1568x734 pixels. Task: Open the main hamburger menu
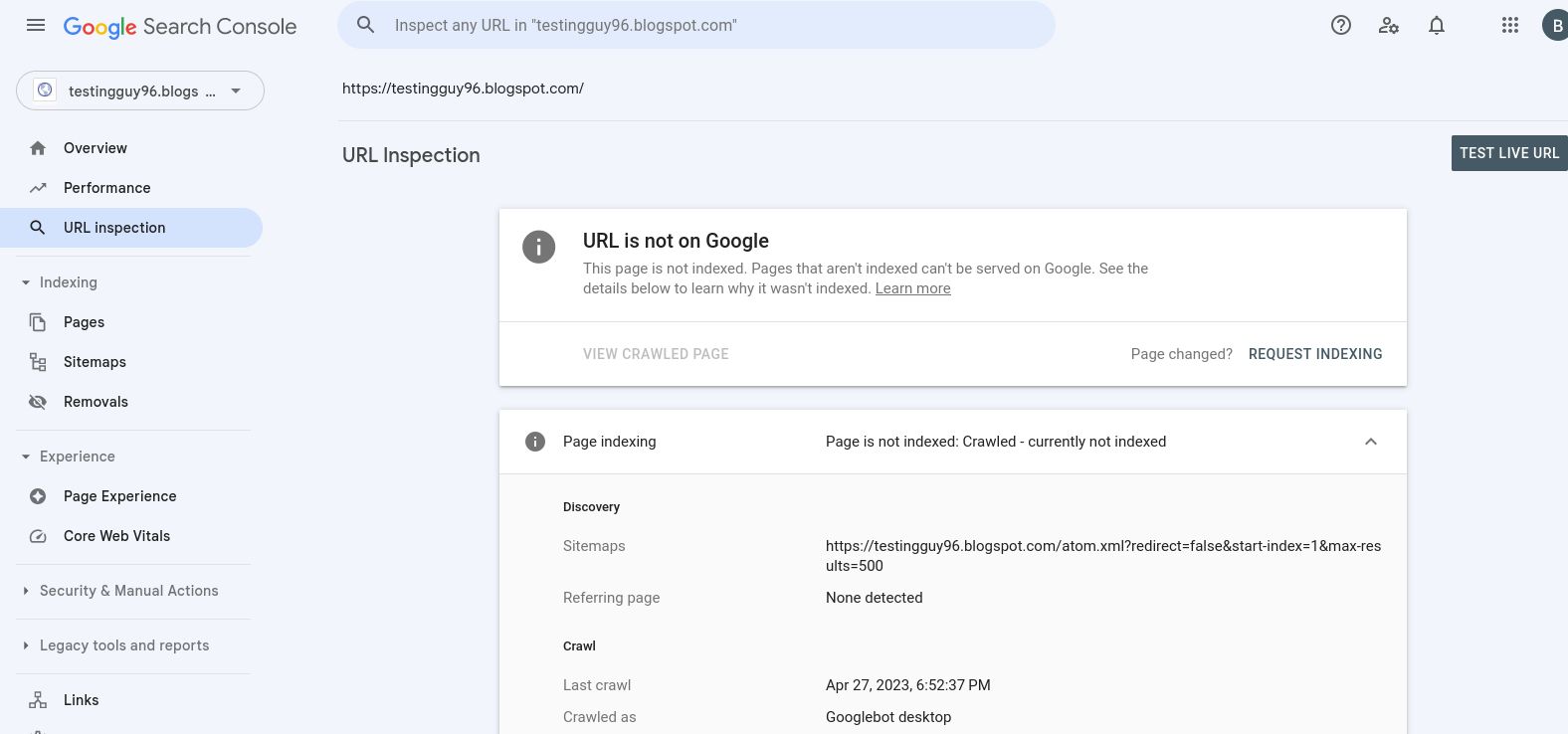[36, 26]
